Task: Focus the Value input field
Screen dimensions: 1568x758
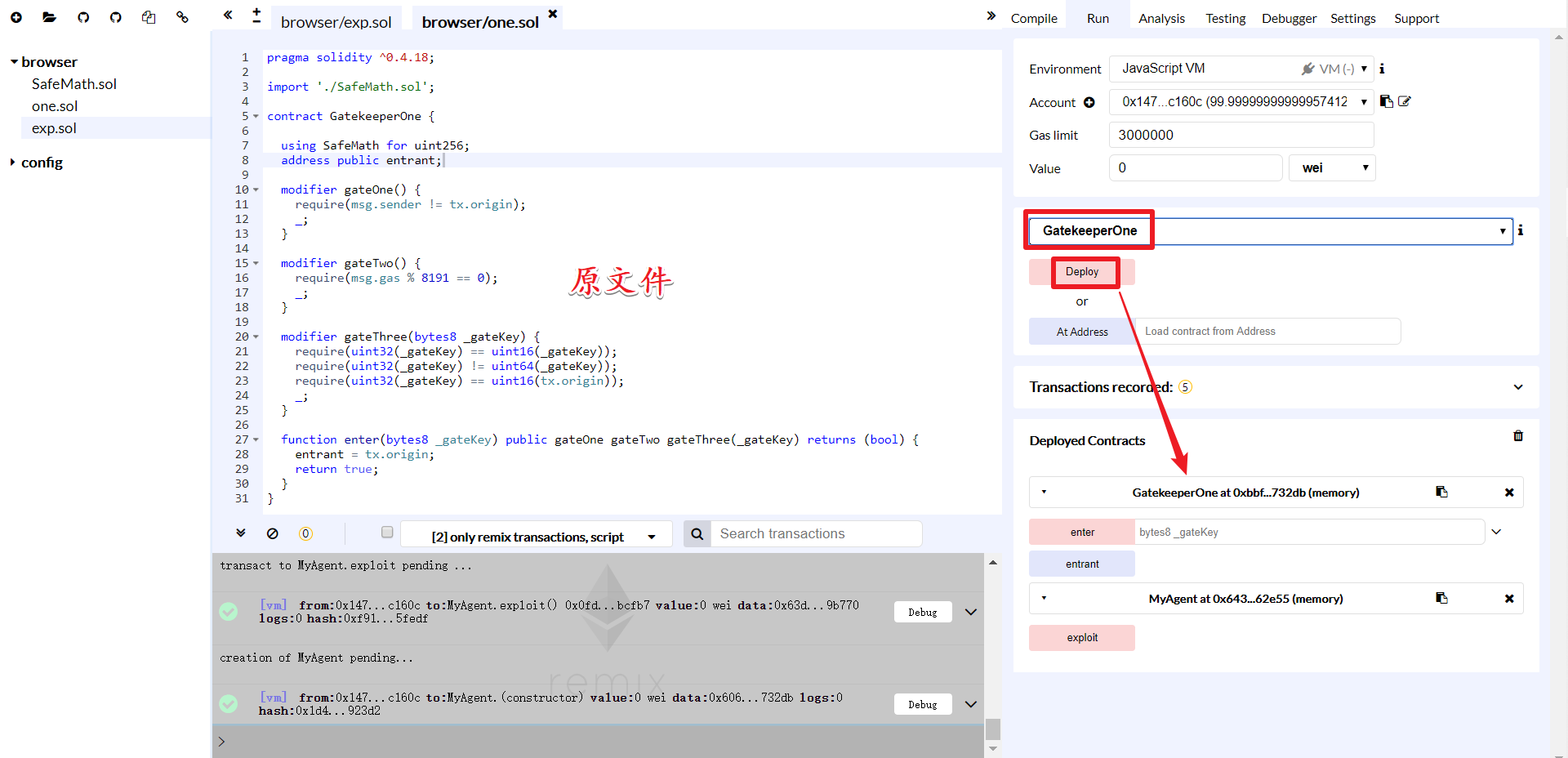Action: point(1196,168)
